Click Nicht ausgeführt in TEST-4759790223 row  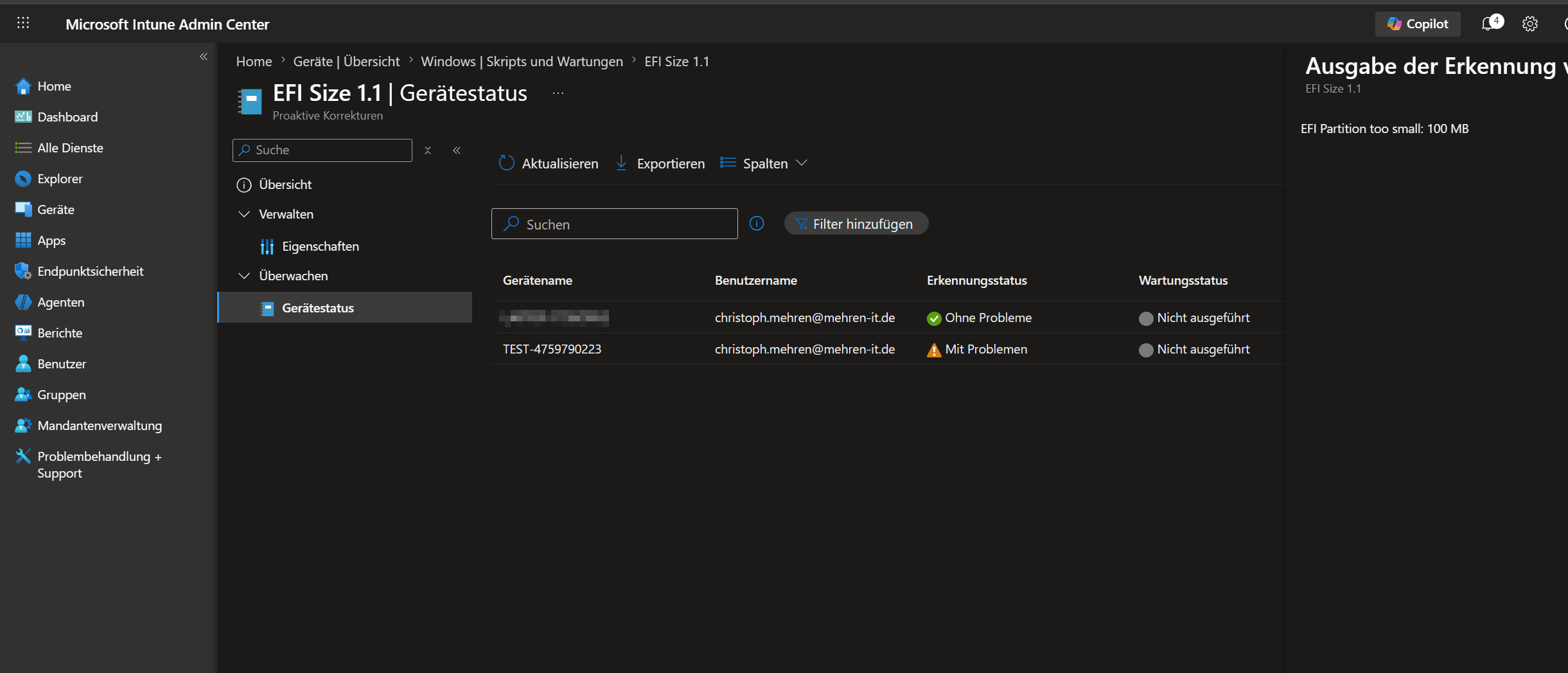coord(1194,349)
